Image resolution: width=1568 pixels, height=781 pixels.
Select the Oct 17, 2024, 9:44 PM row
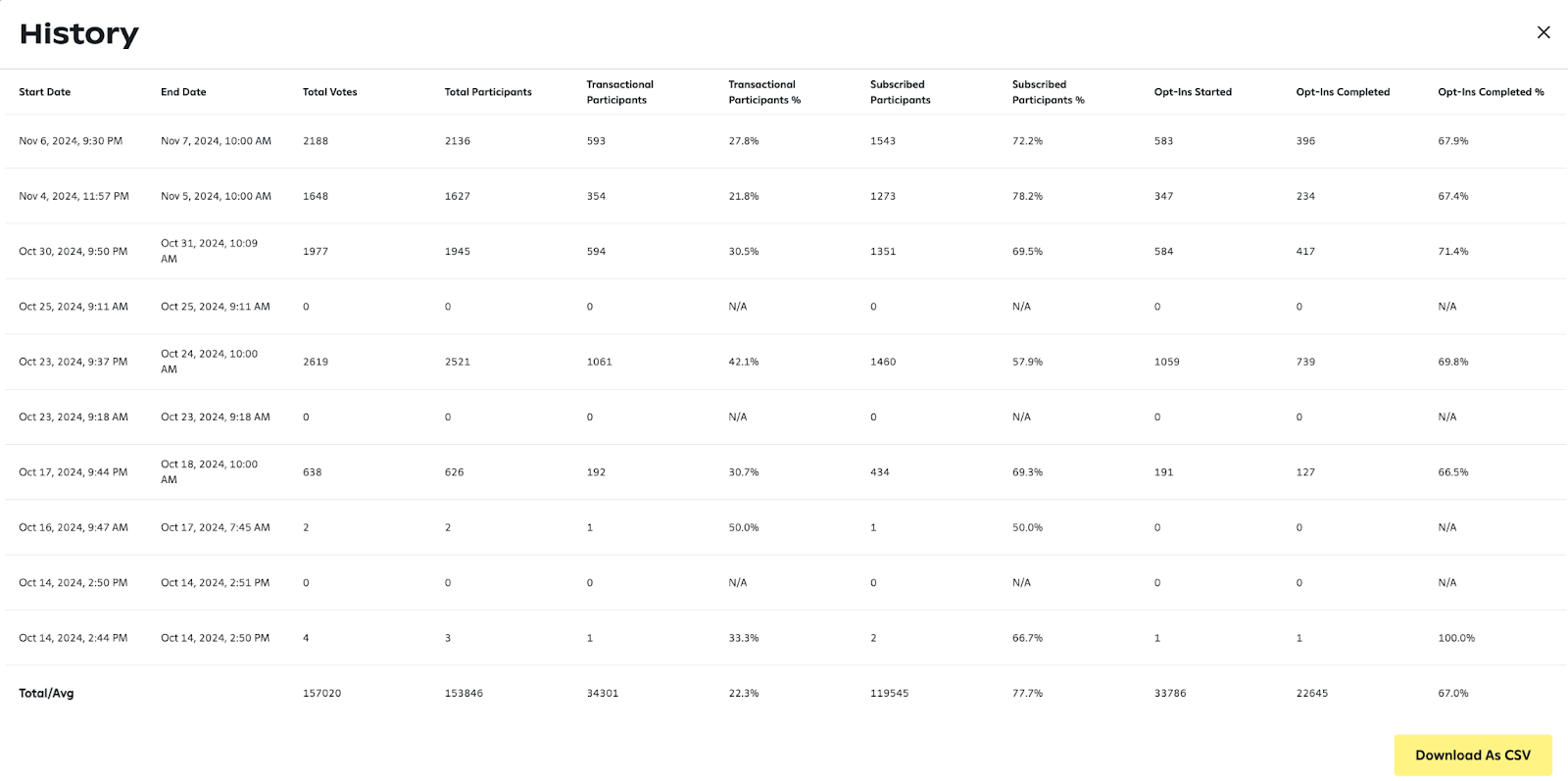(73, 472)
